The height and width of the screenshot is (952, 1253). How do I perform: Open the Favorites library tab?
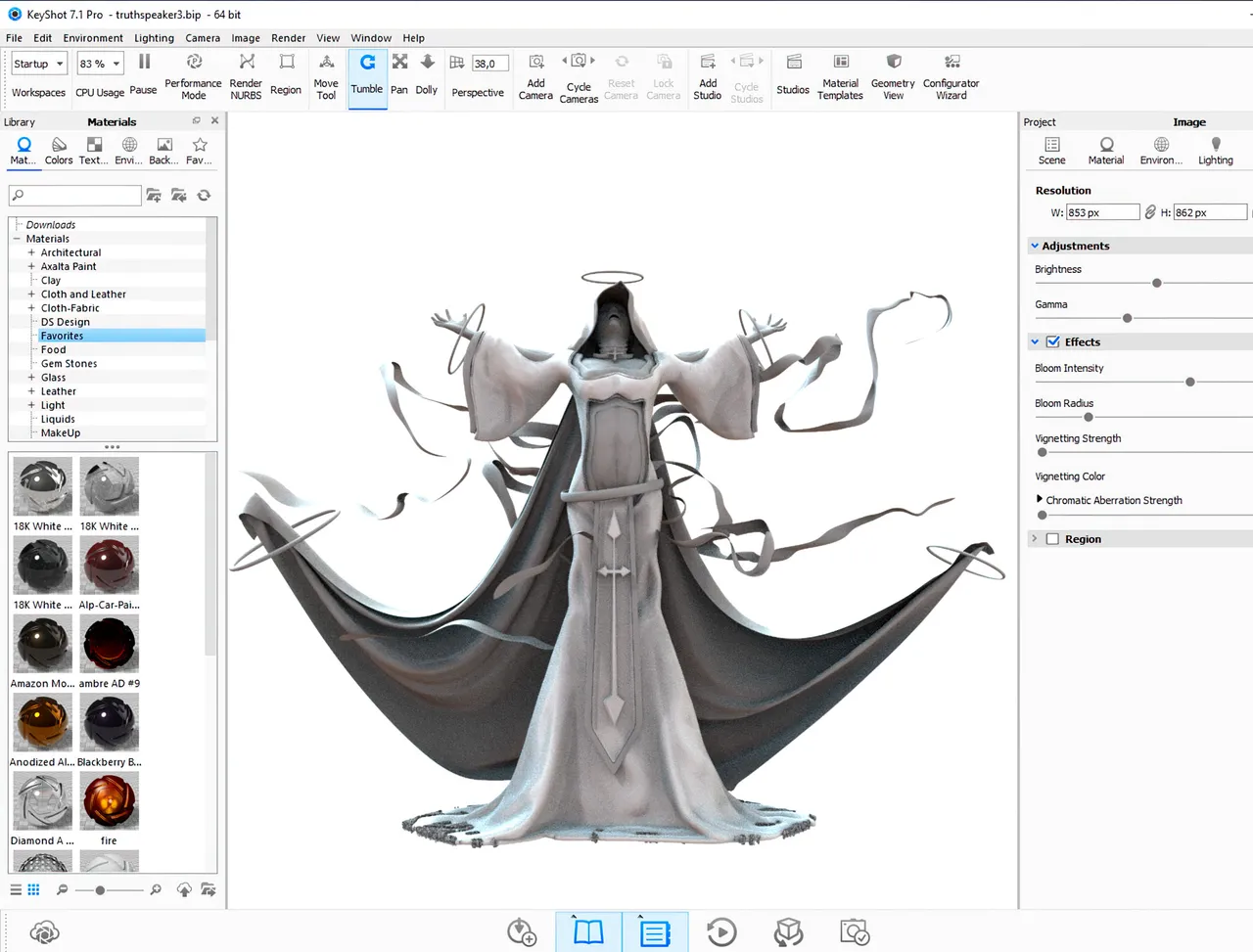click(x=200, y=151)
